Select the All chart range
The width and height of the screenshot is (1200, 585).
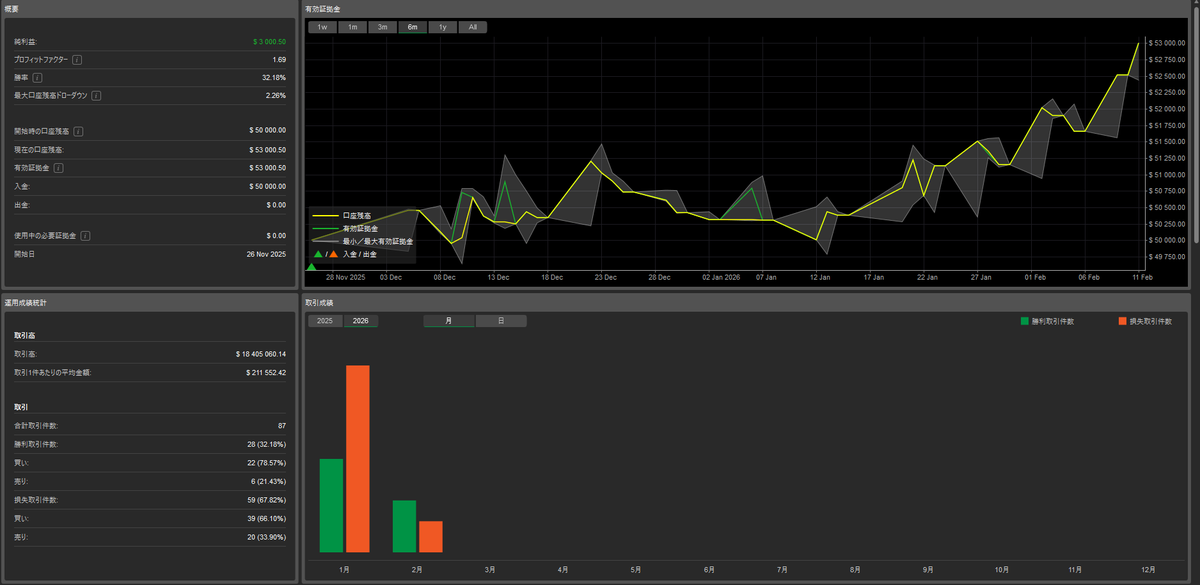coord(473,27)
